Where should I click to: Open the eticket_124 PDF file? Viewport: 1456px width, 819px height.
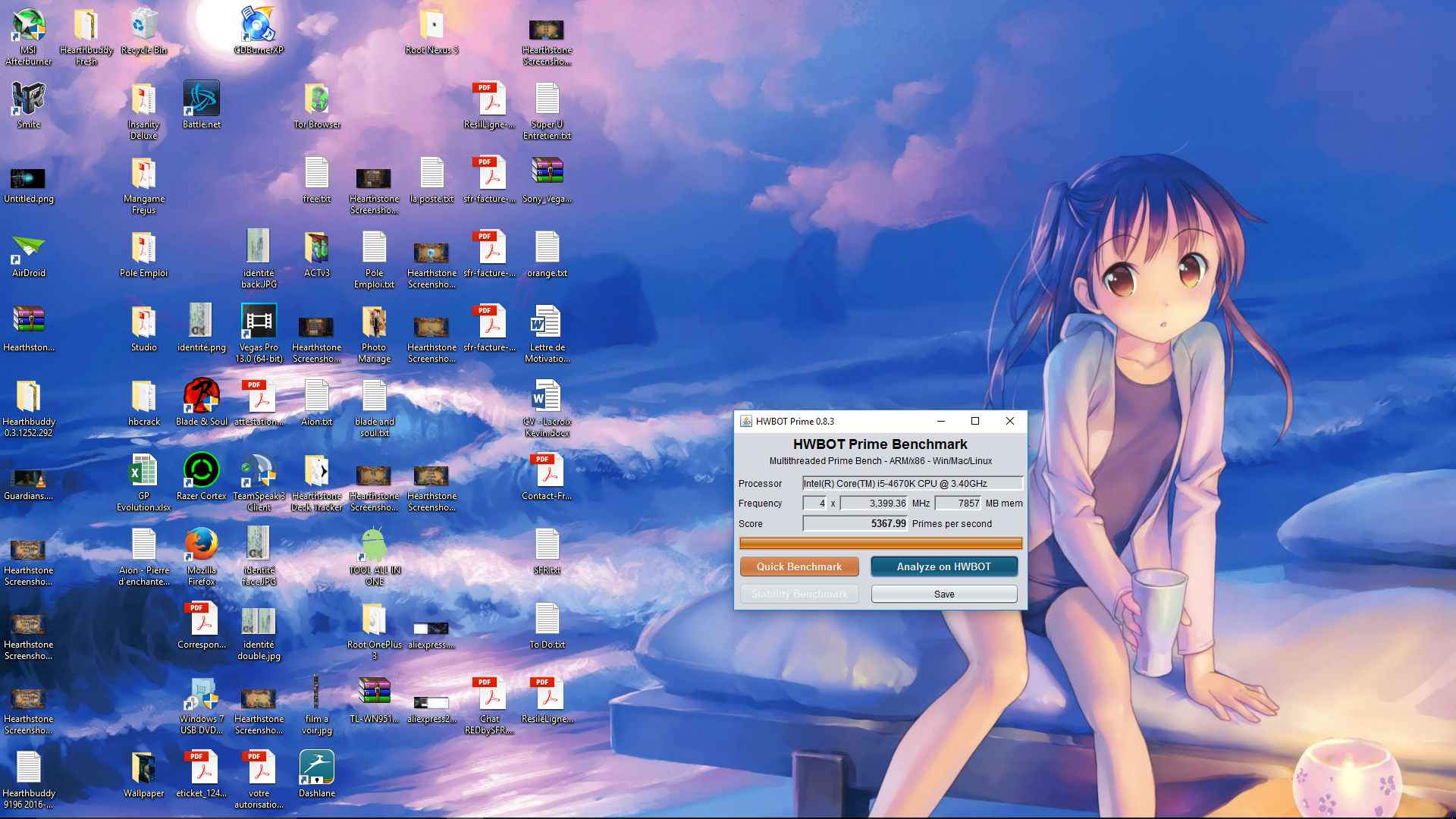202,773
